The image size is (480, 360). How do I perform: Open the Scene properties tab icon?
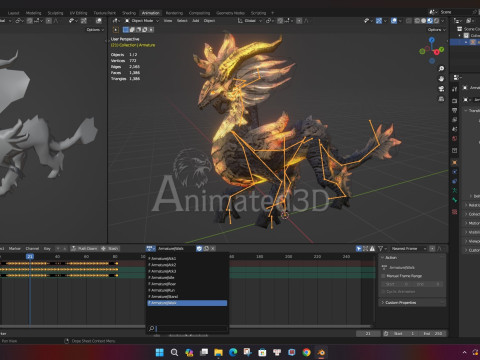click(455, 129)
